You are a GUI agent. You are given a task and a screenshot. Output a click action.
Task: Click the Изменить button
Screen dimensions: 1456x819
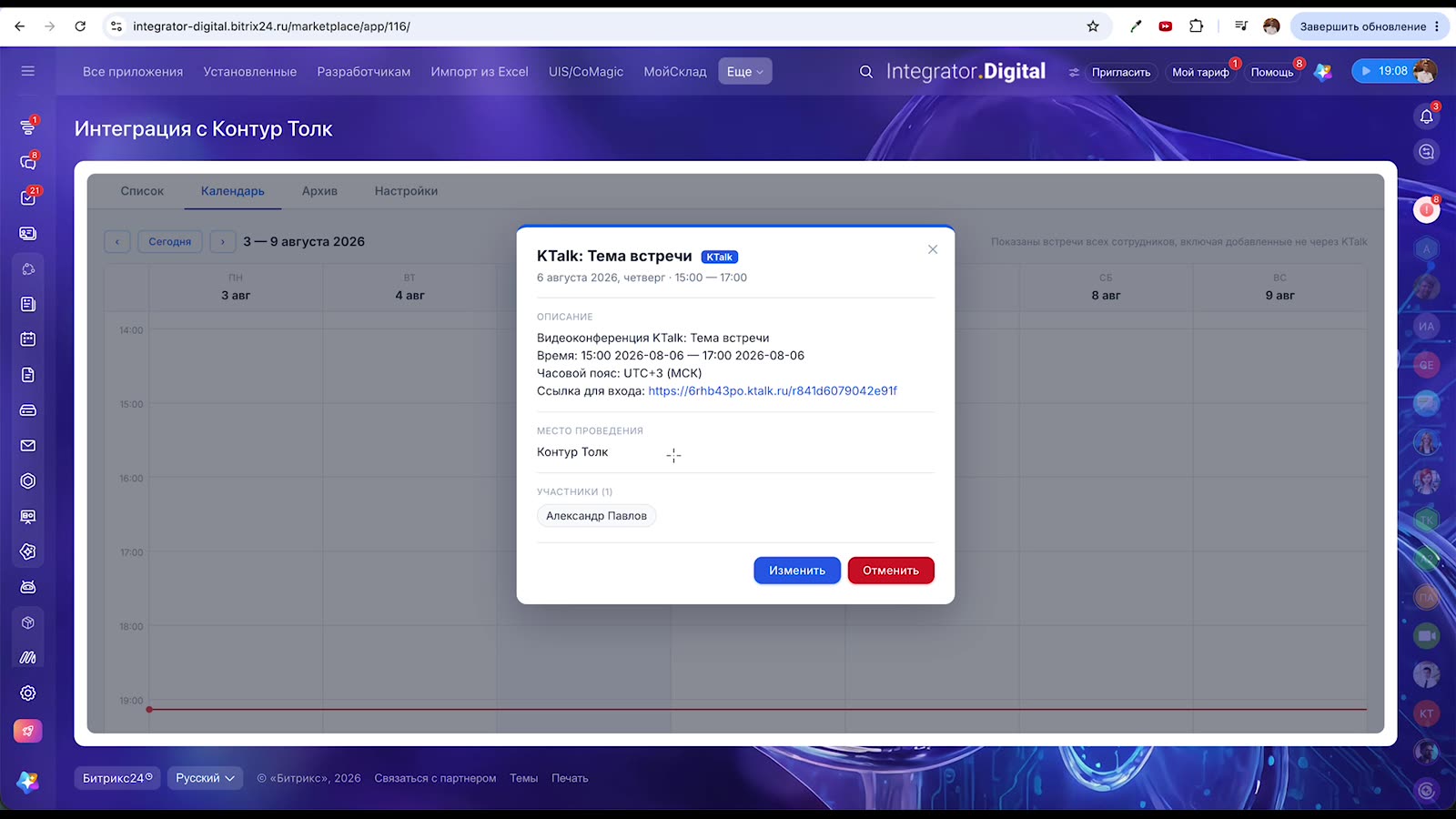pyautogui.click(x=797, y=571)
